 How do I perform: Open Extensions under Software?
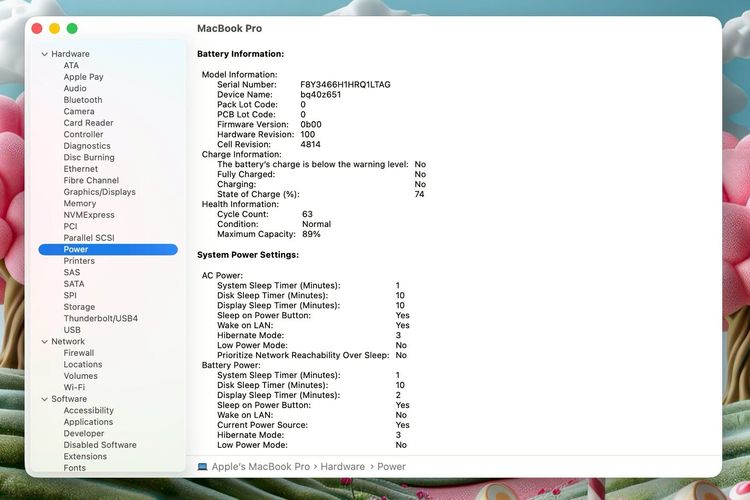pos(85,456)
